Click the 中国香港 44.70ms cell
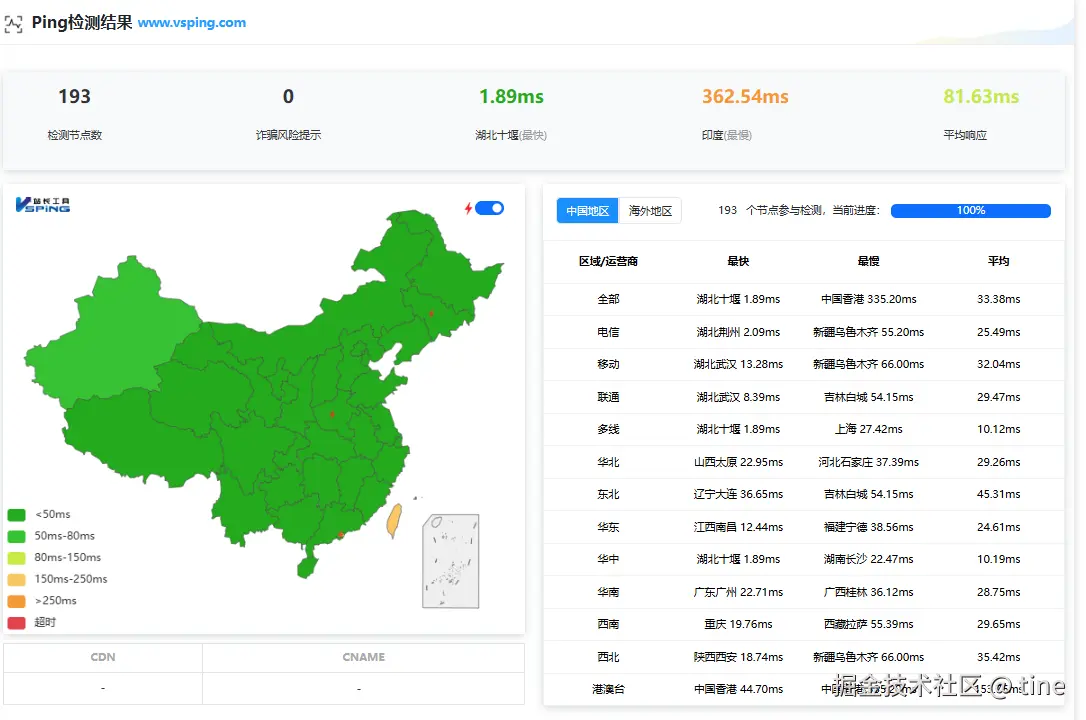The width and height of the screenshot is (1086, 720). click(x=738, y=690)
